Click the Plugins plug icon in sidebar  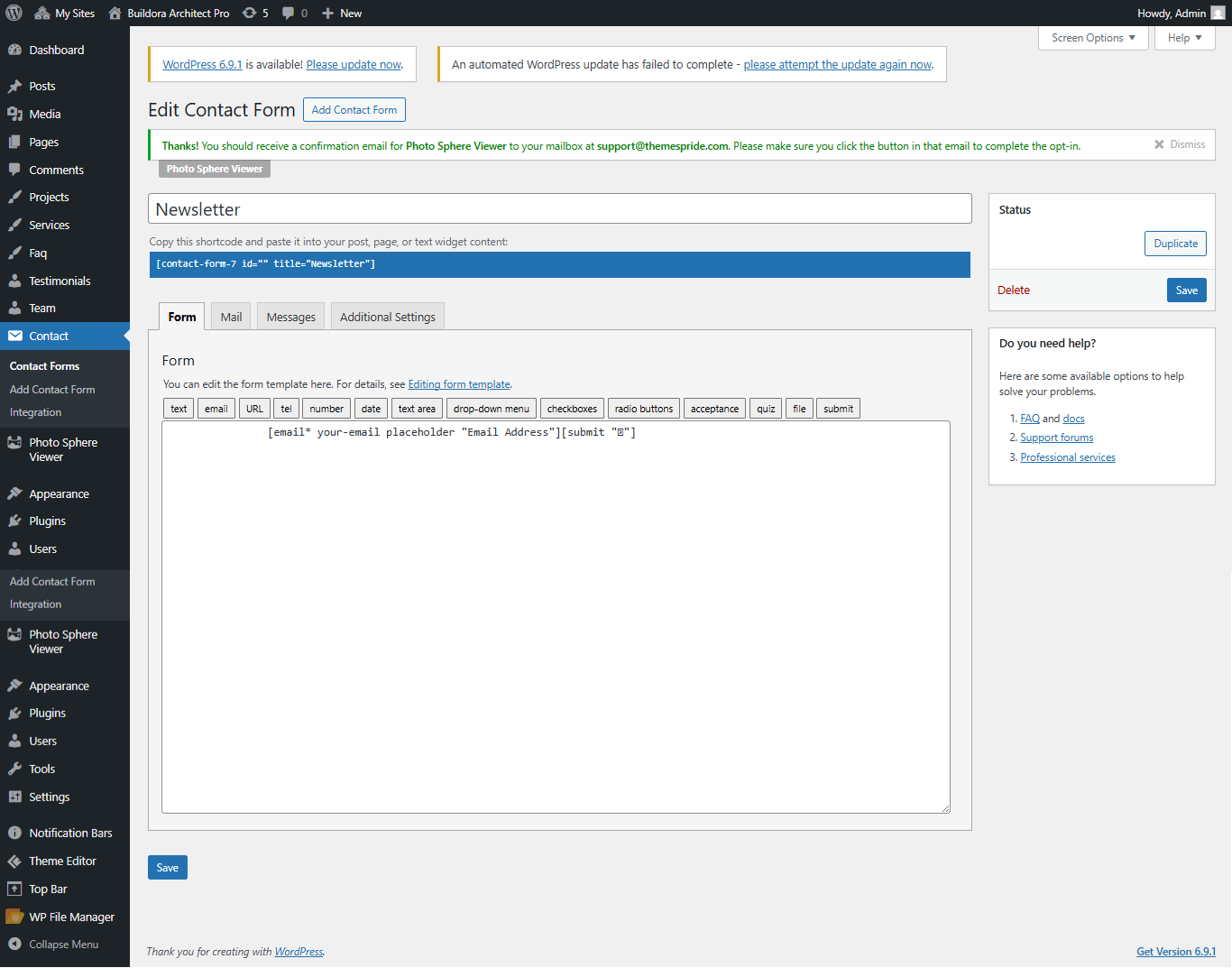tap(14, 521)
